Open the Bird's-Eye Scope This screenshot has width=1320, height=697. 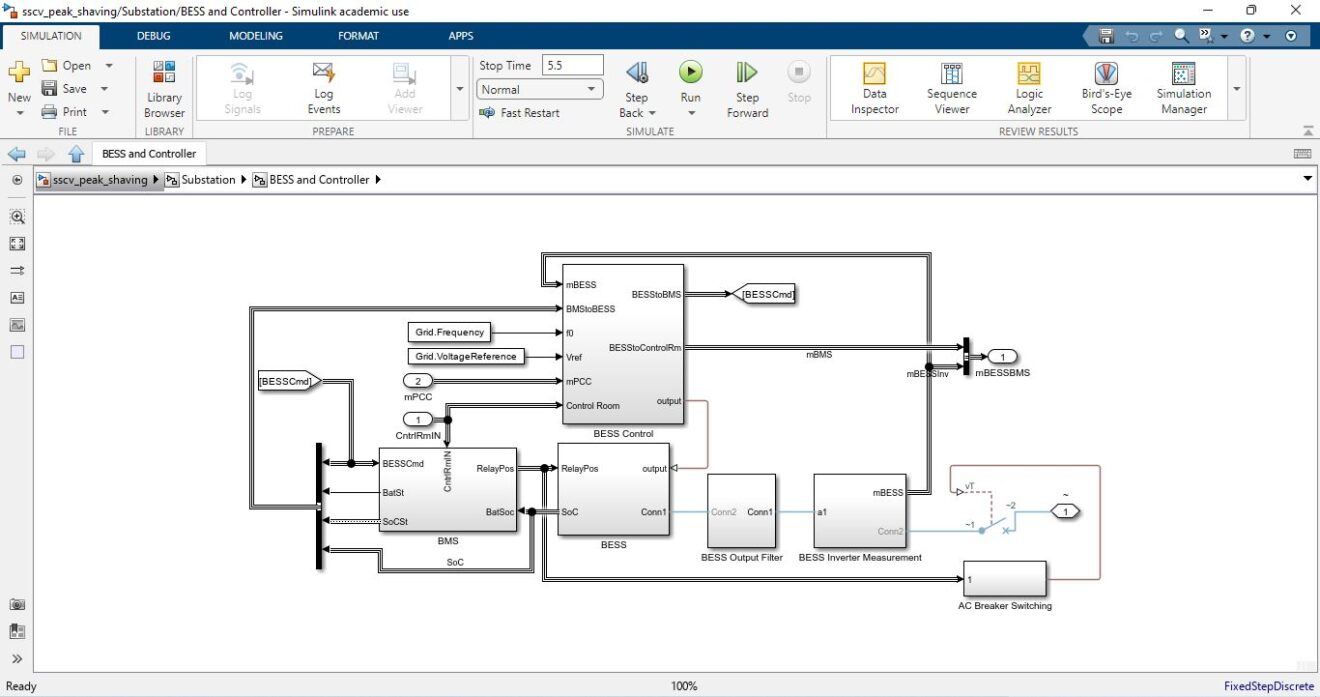[1105, 88]
